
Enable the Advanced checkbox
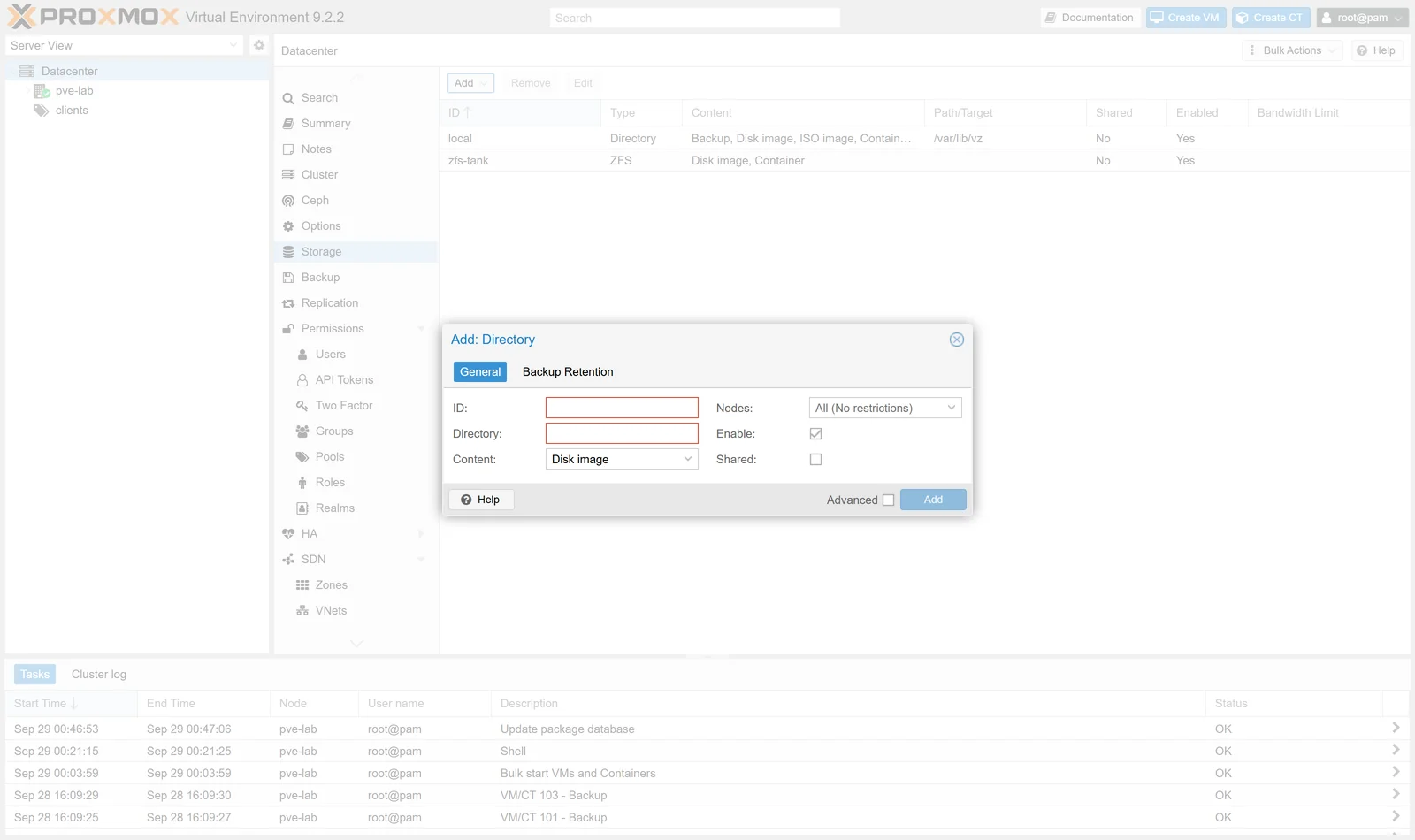888,500
